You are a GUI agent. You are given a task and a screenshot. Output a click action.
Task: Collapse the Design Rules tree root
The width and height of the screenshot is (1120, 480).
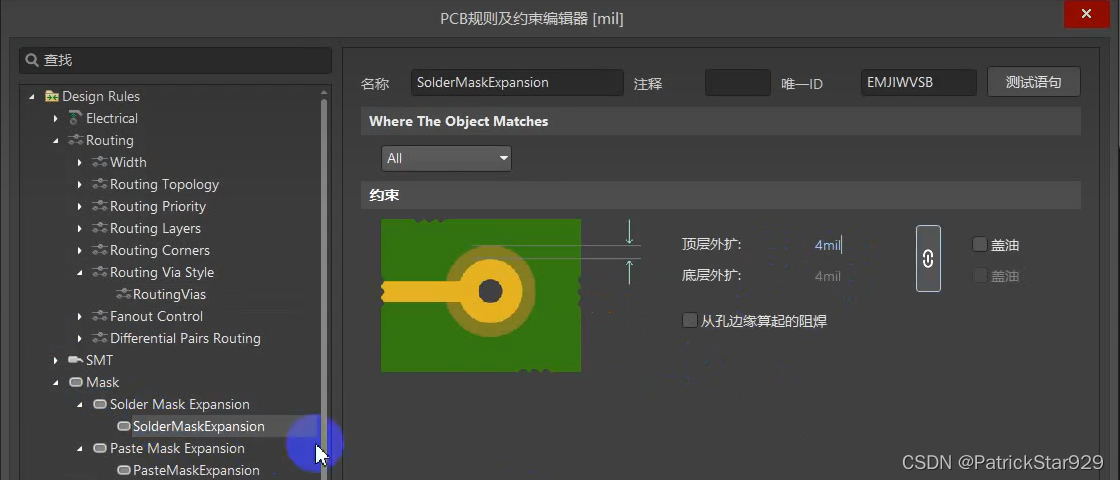(x=32, y=96)
